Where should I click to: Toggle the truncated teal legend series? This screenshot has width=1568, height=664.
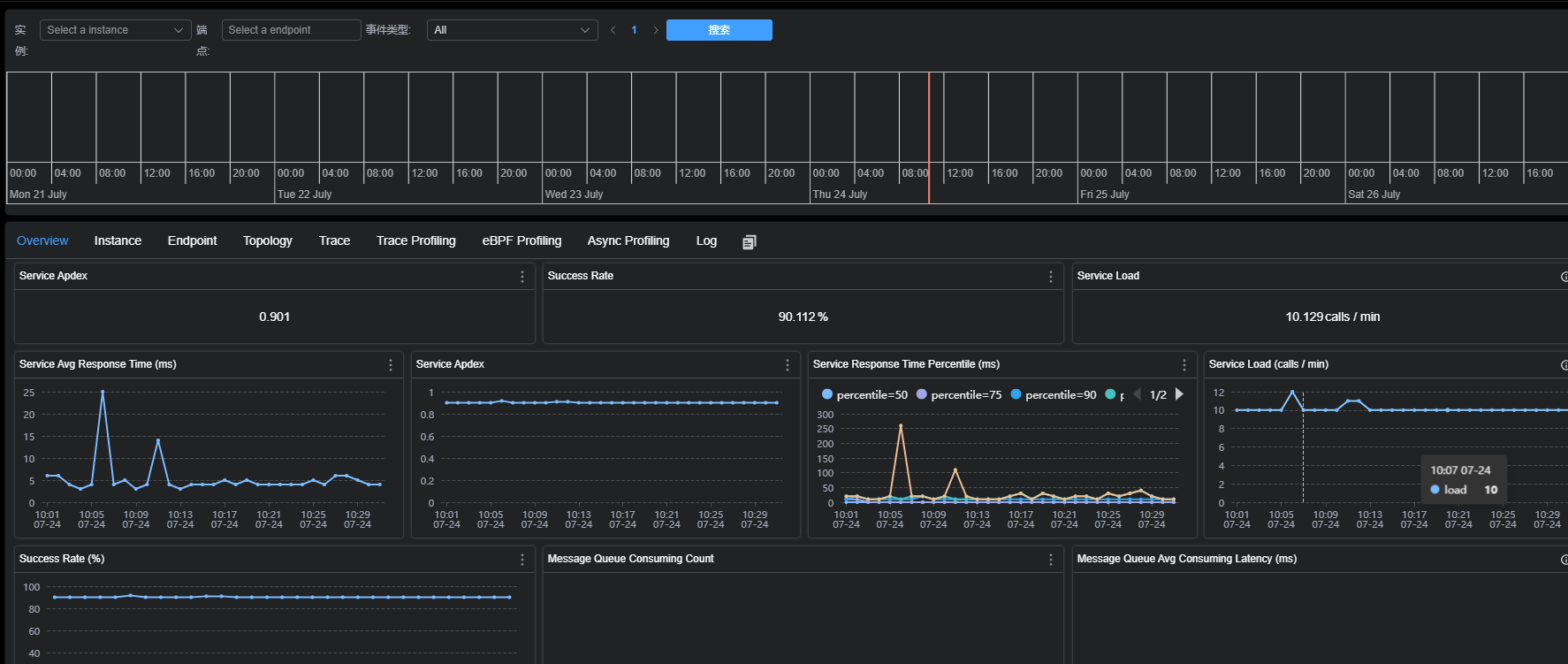click(1115, 395)
